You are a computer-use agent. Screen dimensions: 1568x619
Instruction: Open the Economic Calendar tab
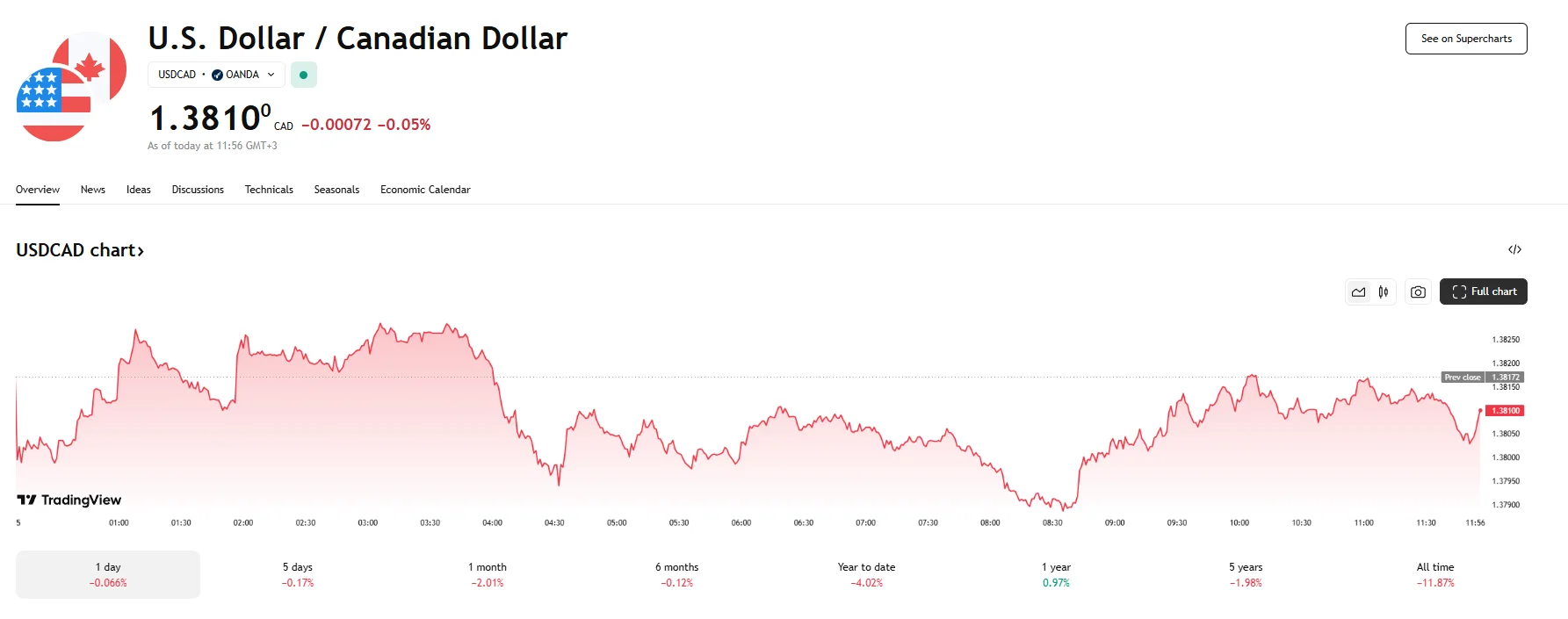click(x=425, y=190)
